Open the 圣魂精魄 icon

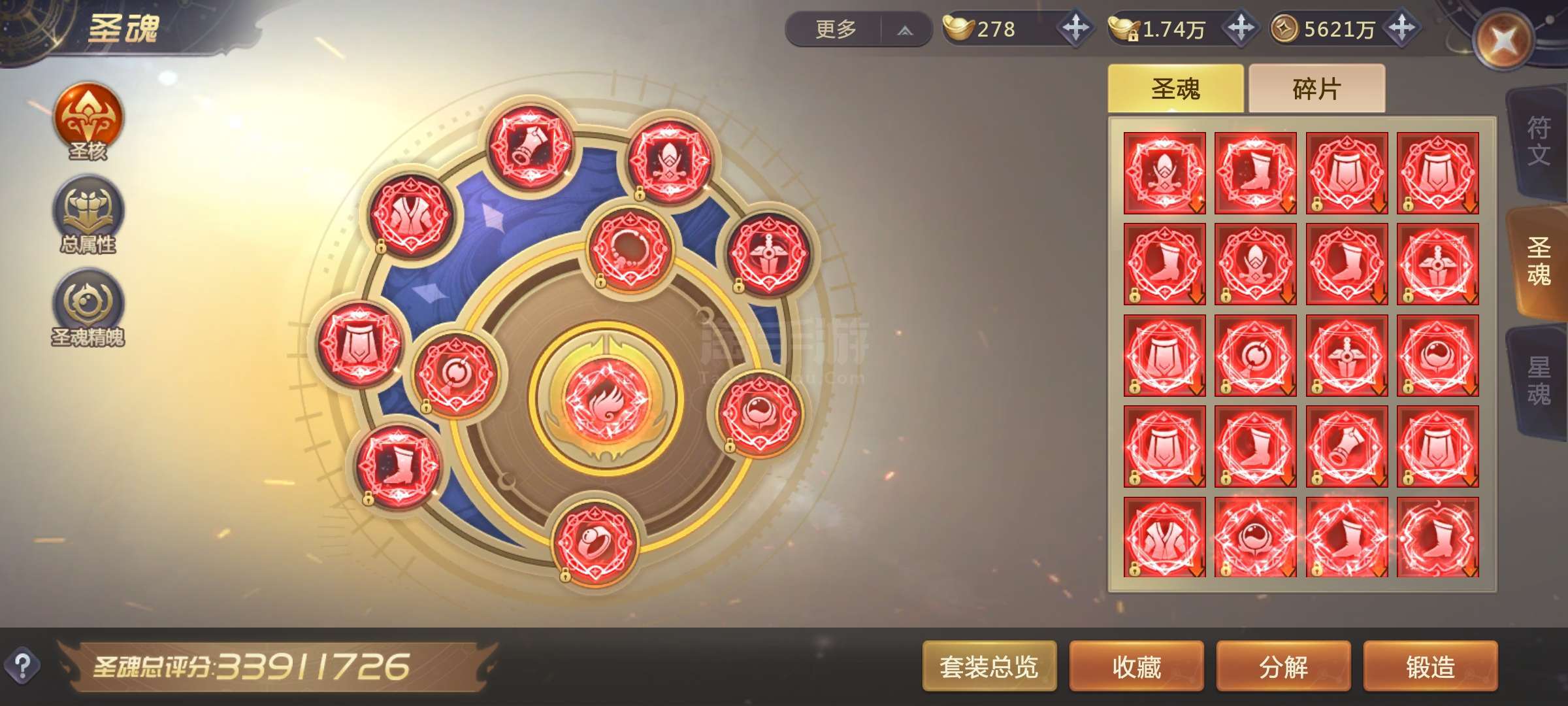click(88, 307)
